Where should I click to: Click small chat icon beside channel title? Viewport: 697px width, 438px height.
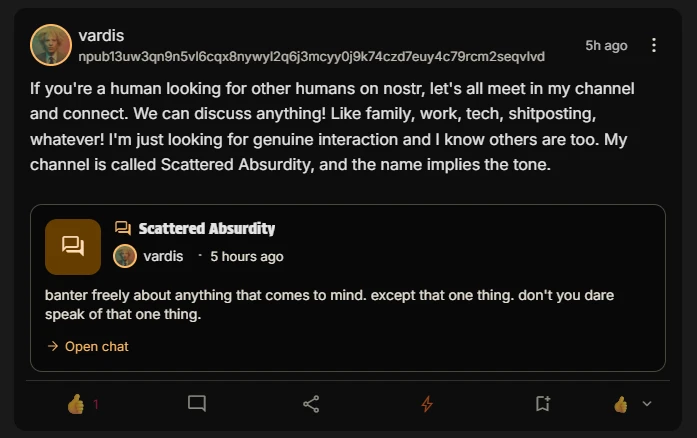(124, 229)
